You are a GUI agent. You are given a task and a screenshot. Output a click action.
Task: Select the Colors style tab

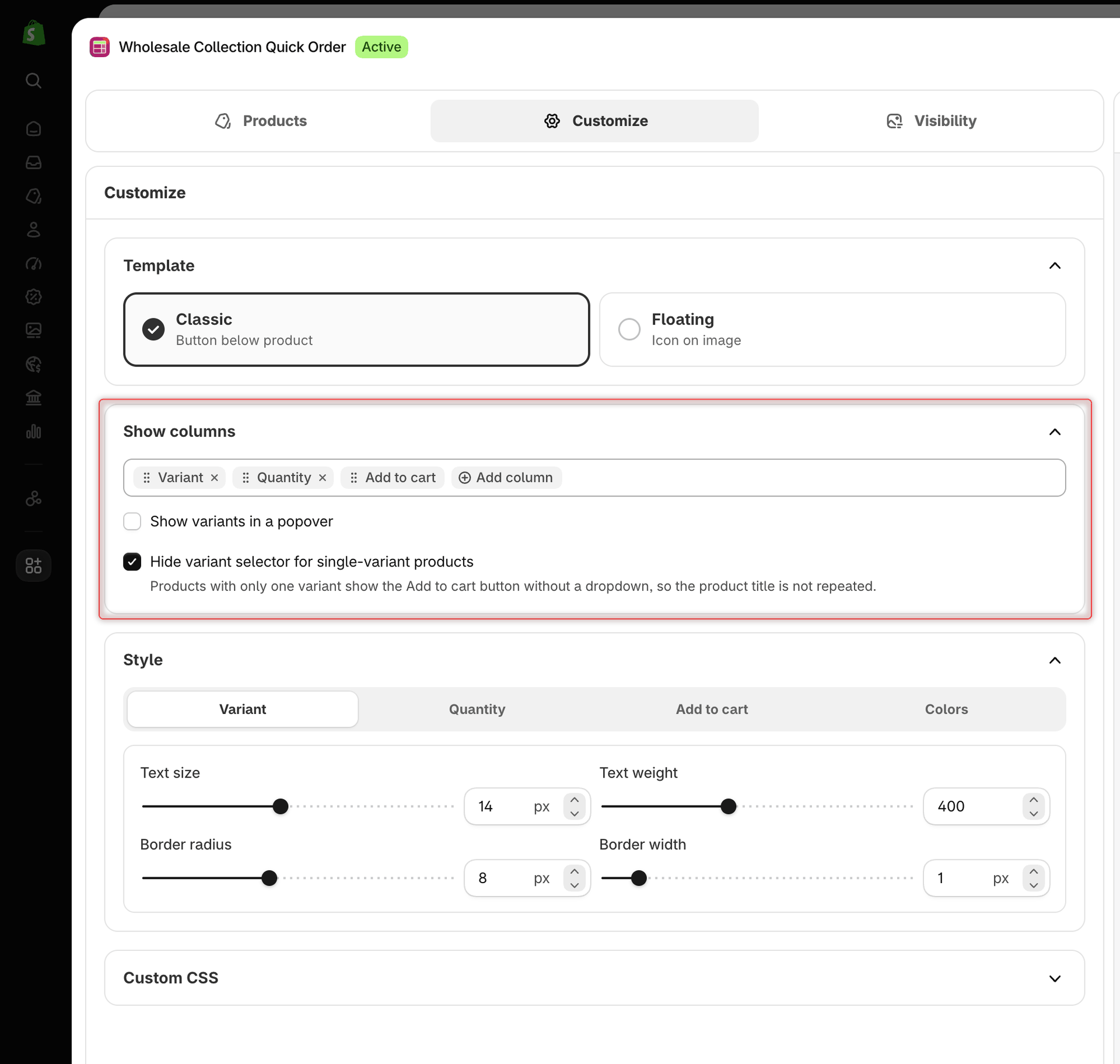point(946,709)
